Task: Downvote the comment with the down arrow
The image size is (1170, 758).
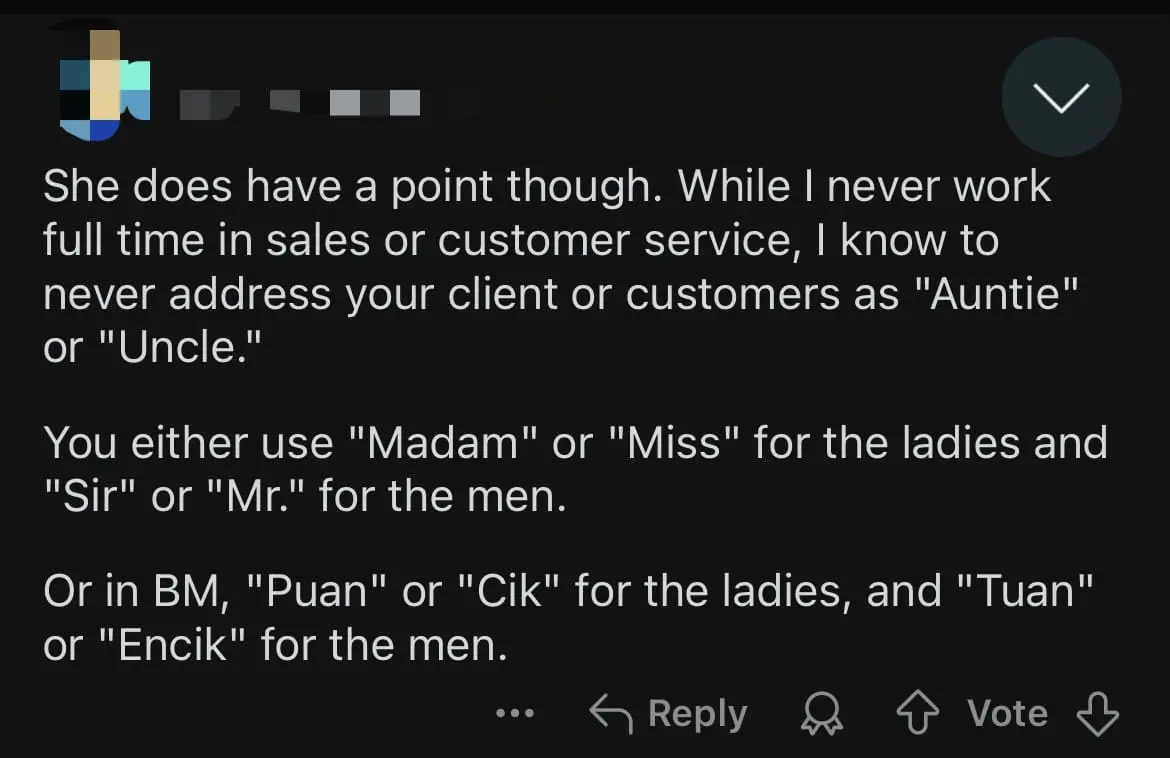Action: click(1098, 713)
